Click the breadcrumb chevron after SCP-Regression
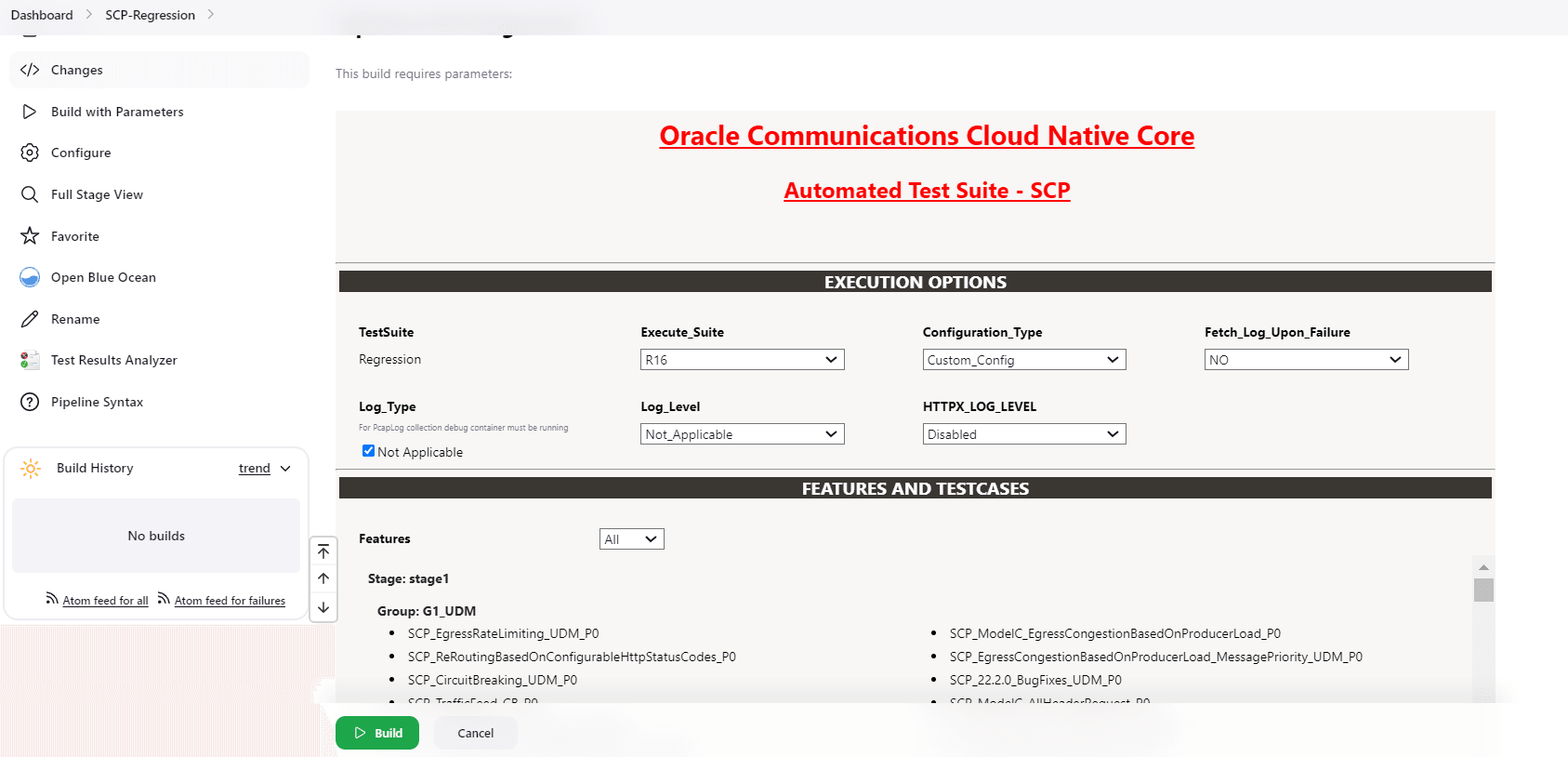This screenshot has height=757, width=1568. (x=211, y=15)
